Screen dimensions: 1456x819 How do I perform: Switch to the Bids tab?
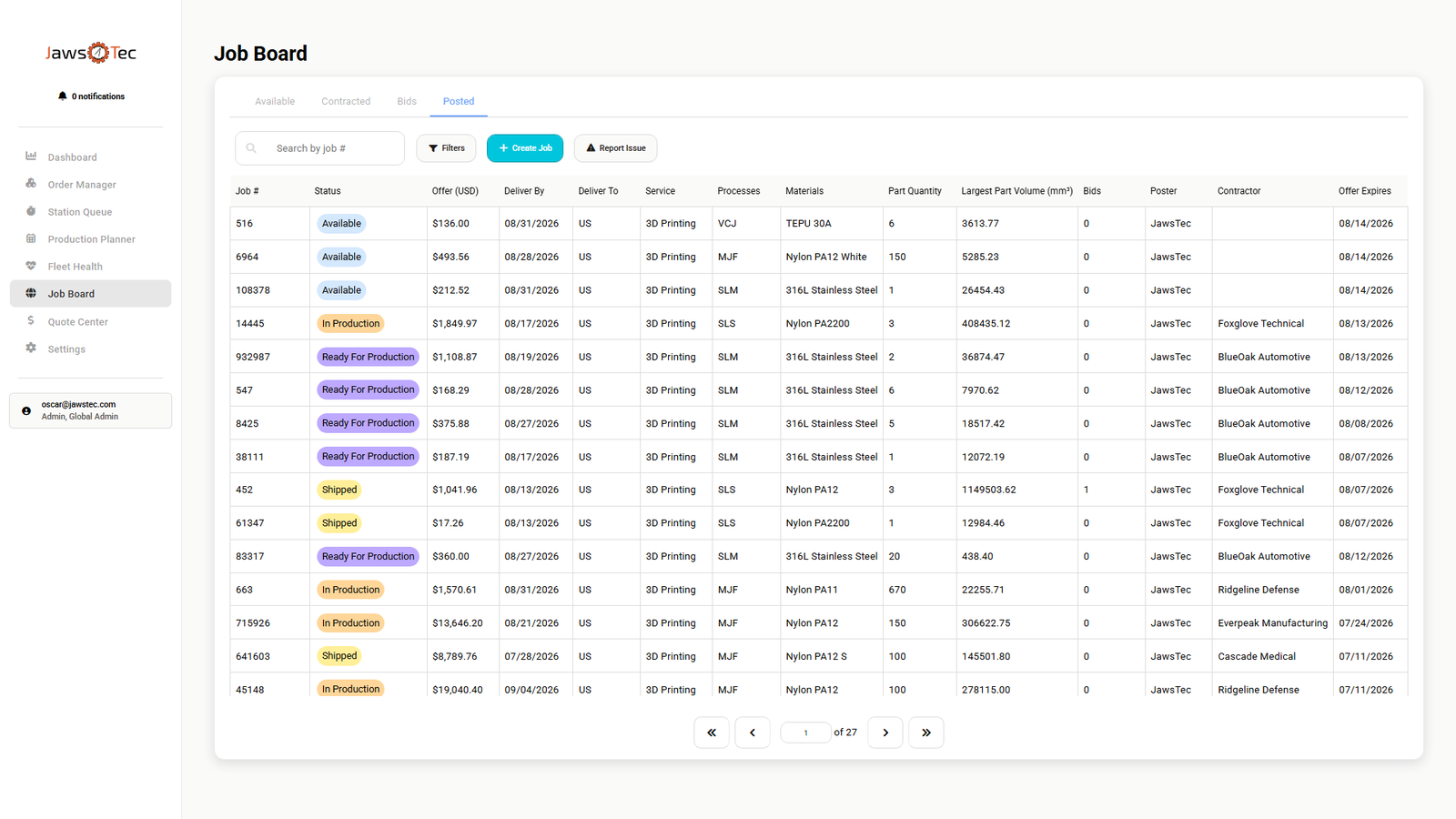pyautogui.click(x=407, y=101)
